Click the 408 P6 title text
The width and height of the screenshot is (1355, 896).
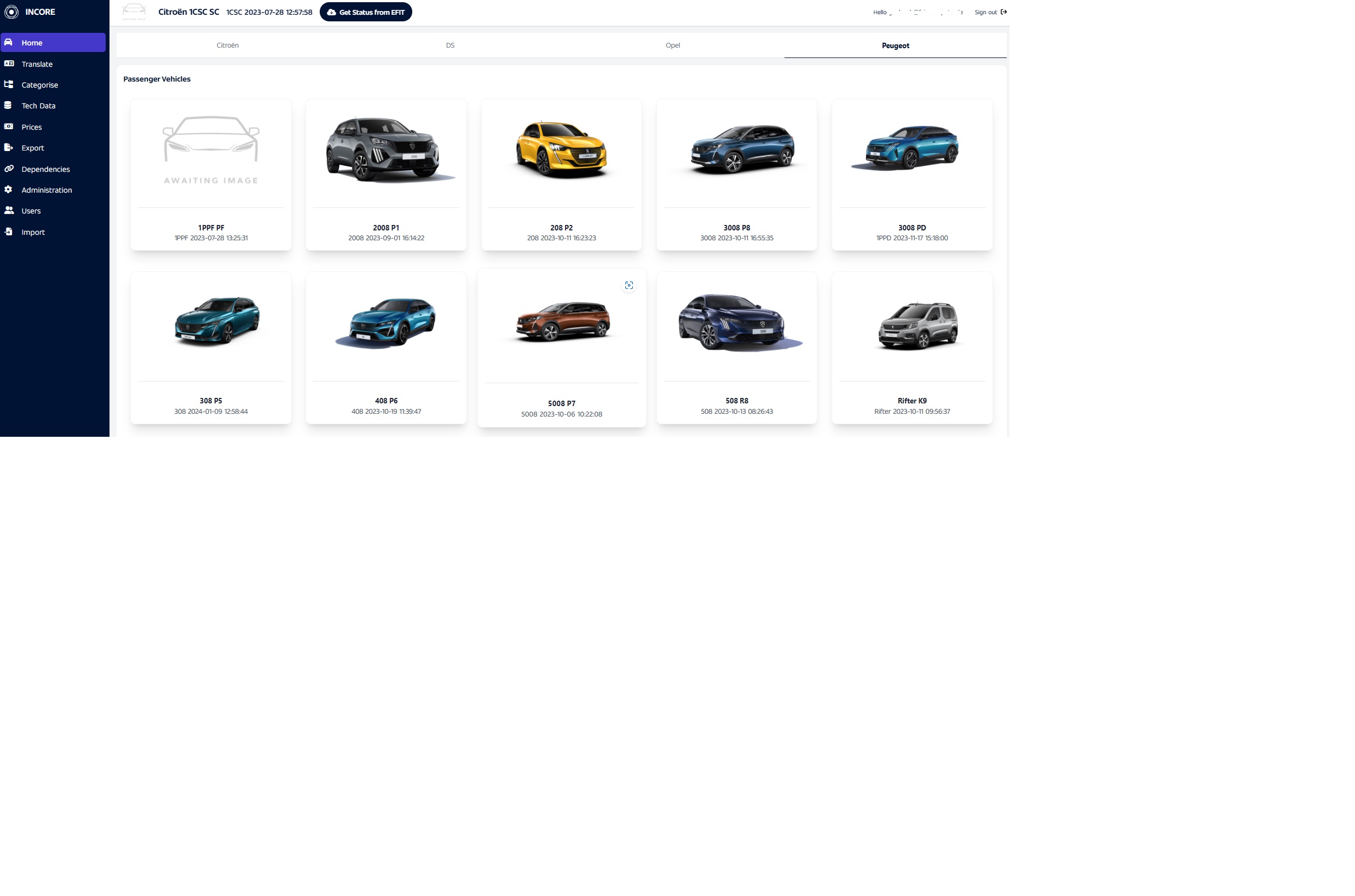pyautogui.click(x=387, y=401)
